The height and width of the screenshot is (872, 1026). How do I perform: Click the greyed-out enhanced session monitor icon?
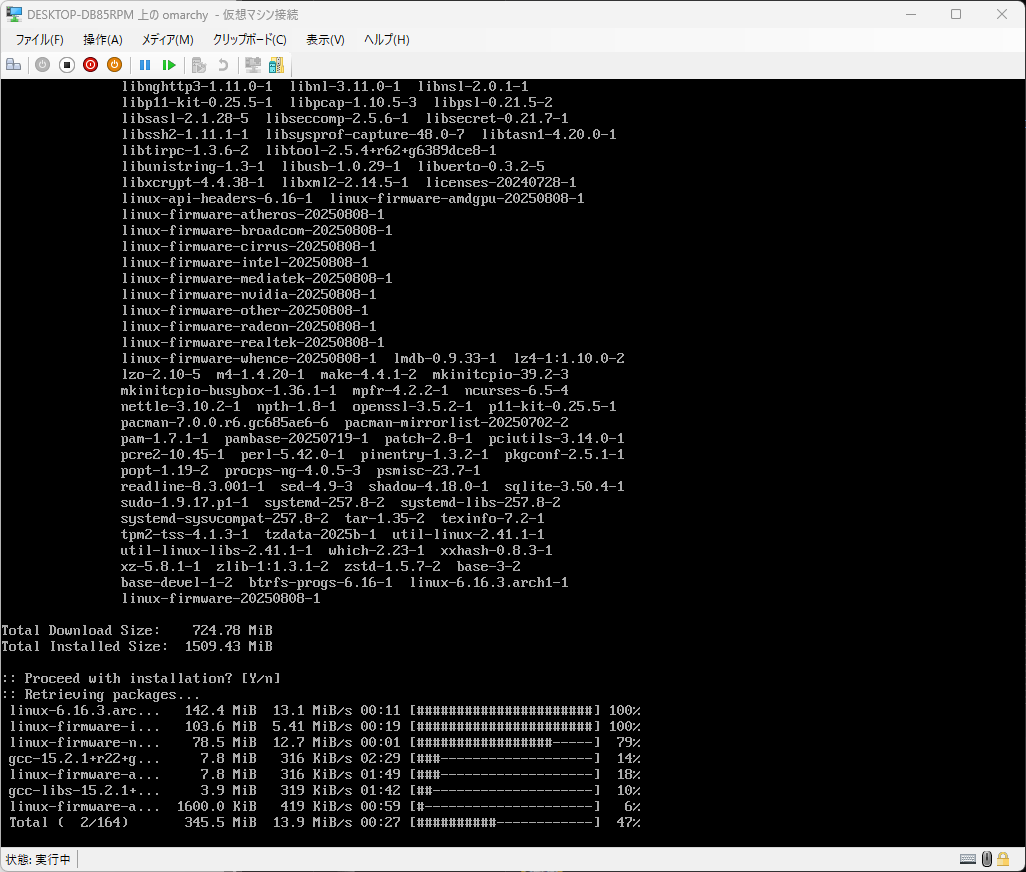(253, 65)
